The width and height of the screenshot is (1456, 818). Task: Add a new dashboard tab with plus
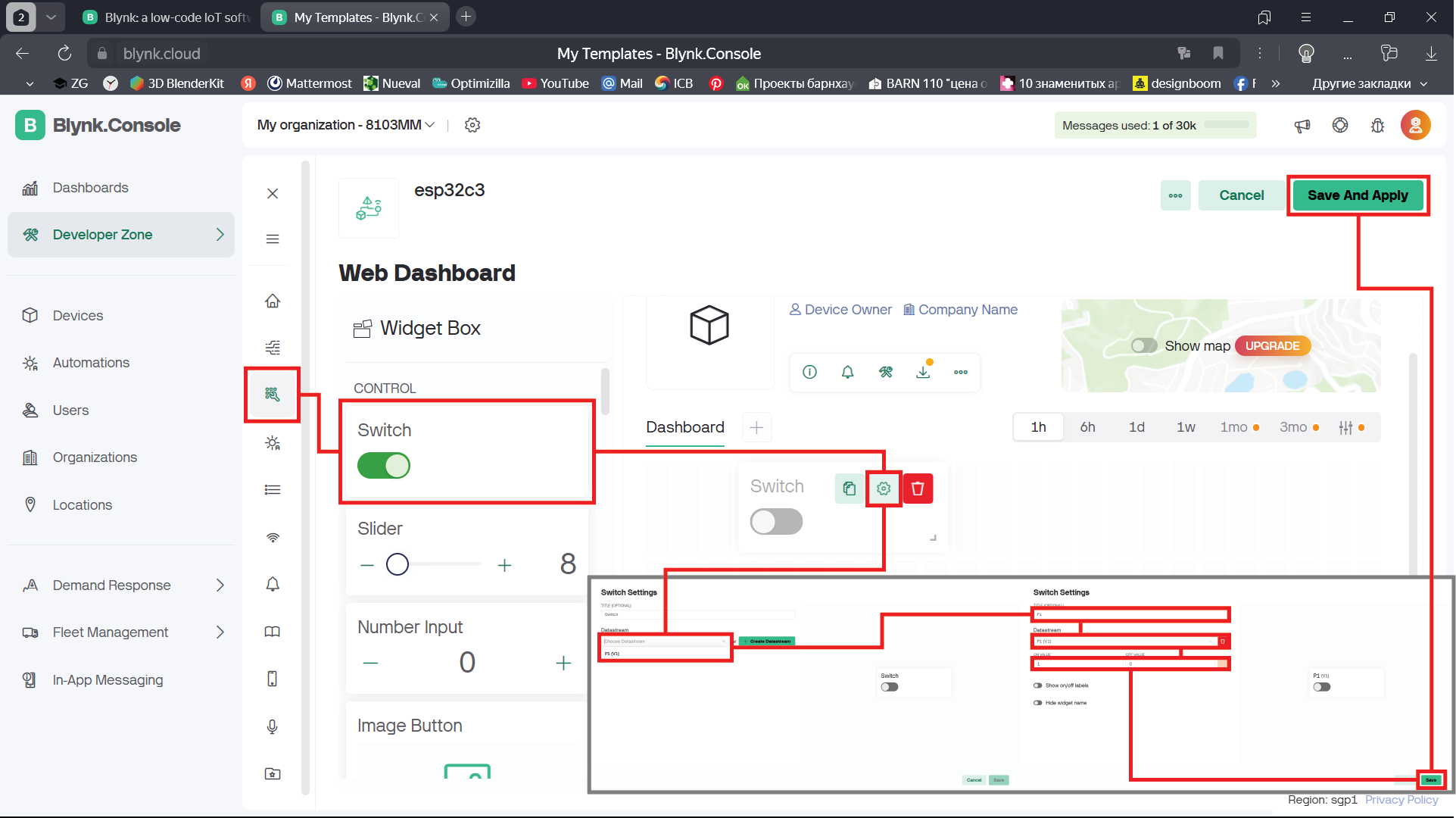tap(756, 428)
